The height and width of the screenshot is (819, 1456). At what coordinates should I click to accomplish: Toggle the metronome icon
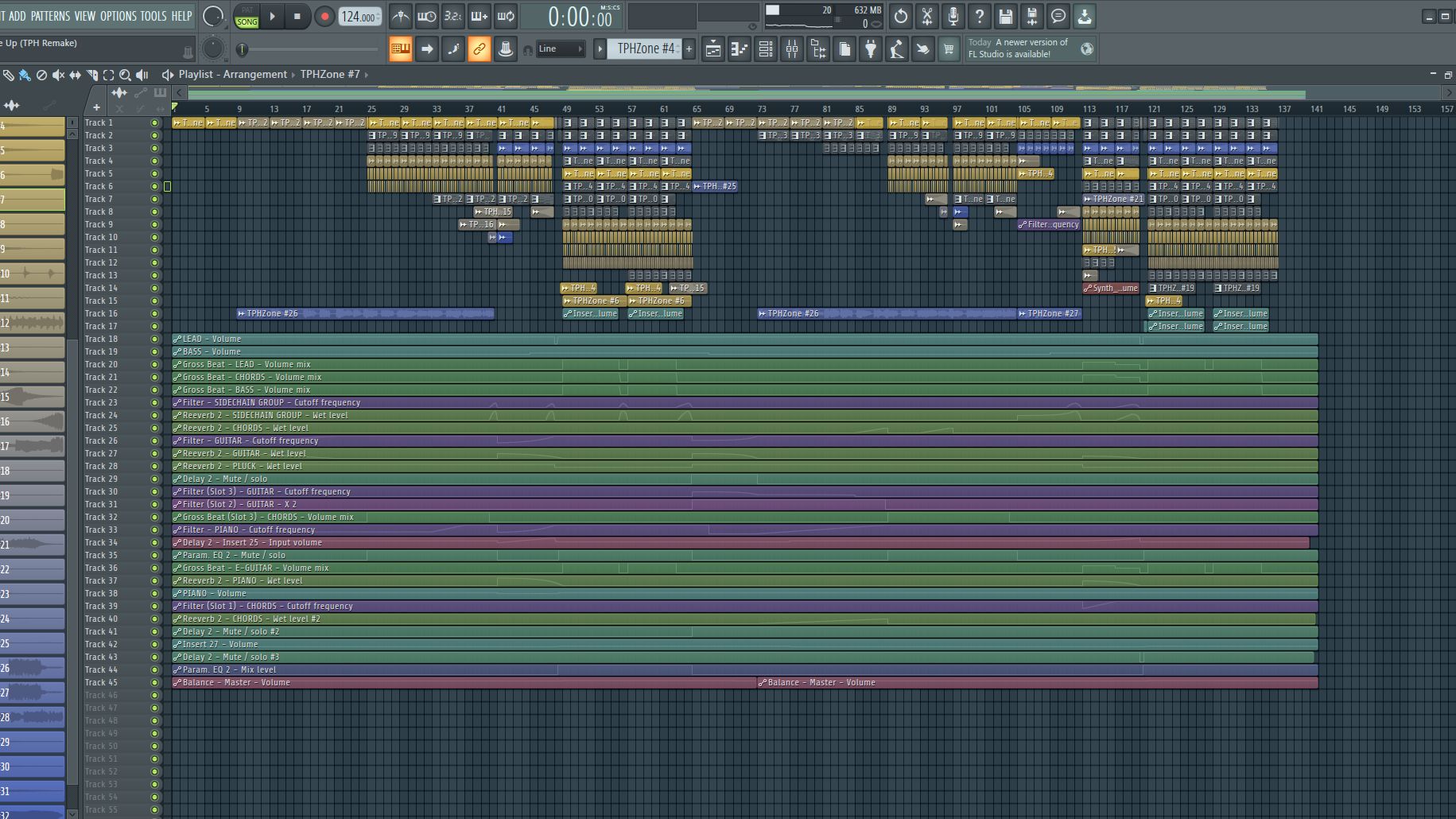400,16
